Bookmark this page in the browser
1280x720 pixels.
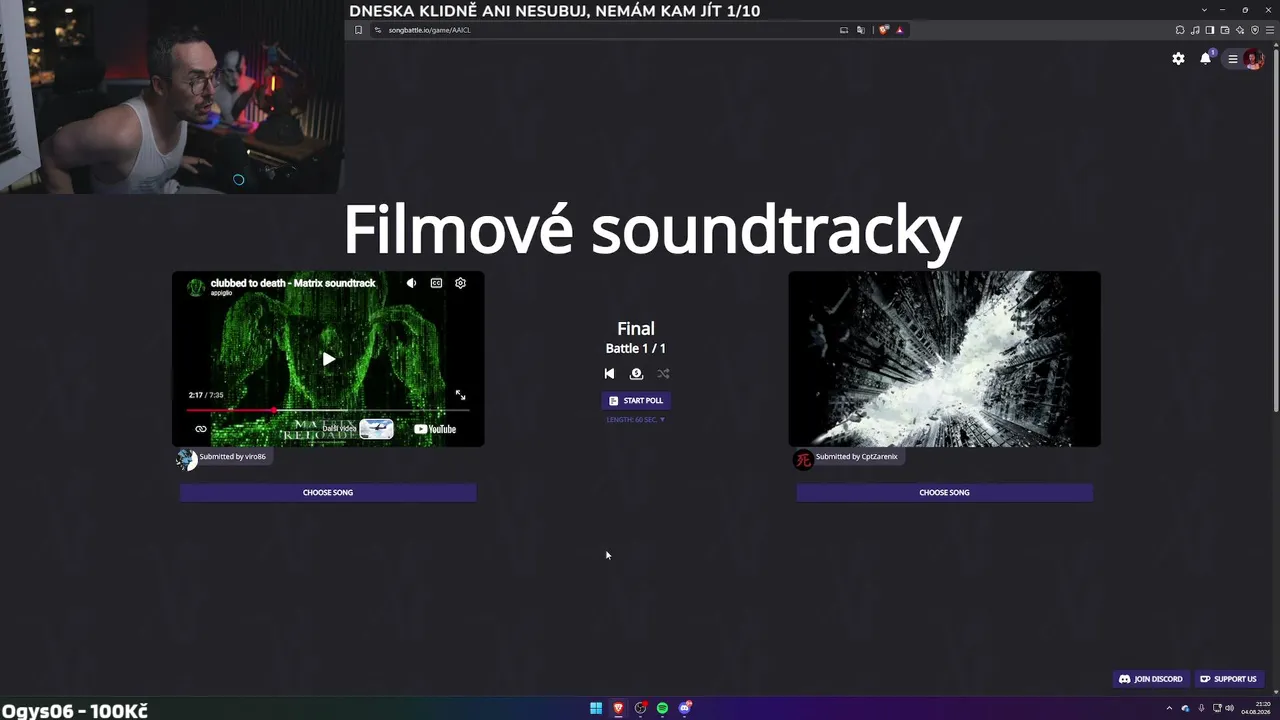tap(358, 30)
